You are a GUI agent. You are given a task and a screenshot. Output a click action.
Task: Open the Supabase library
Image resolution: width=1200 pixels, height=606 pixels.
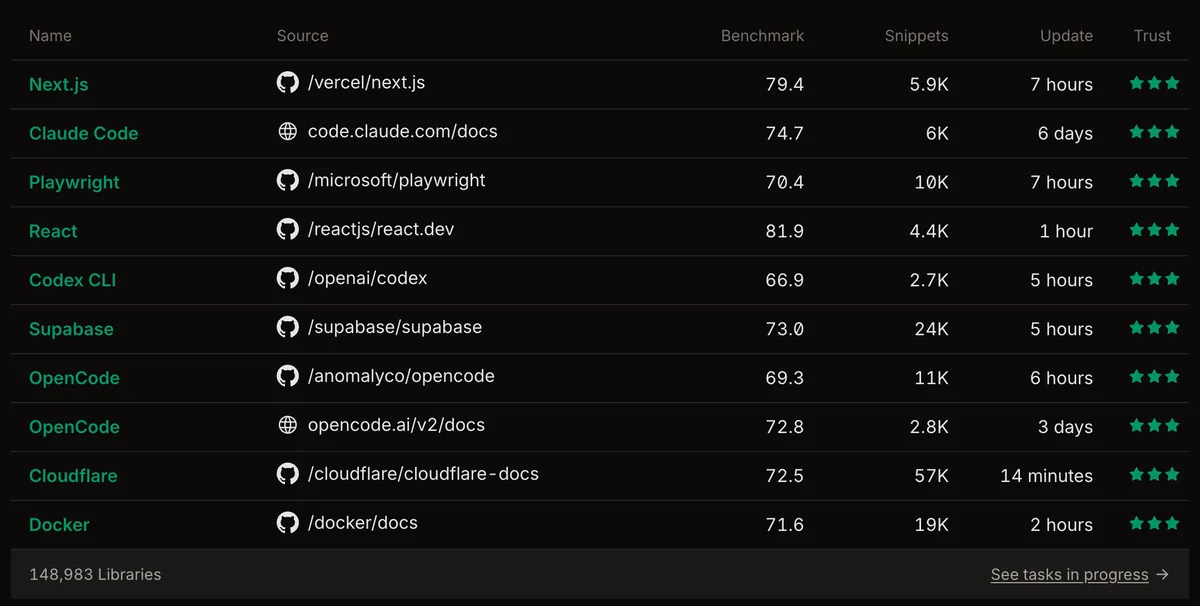click(71, 330)
